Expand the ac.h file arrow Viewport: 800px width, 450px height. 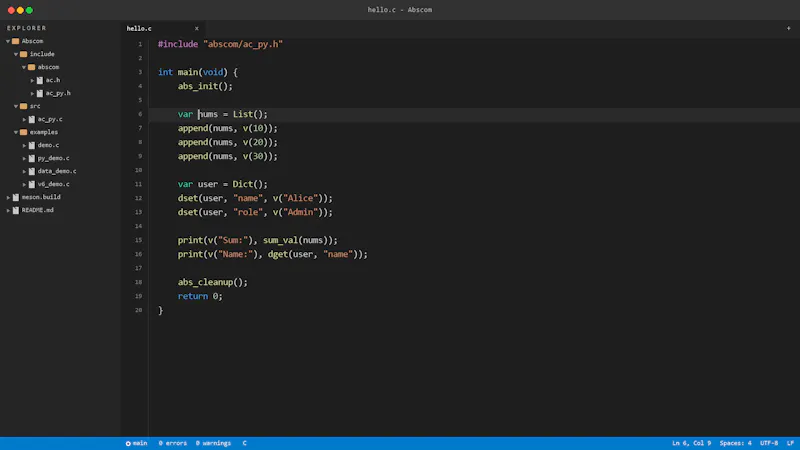click(32, 80)
